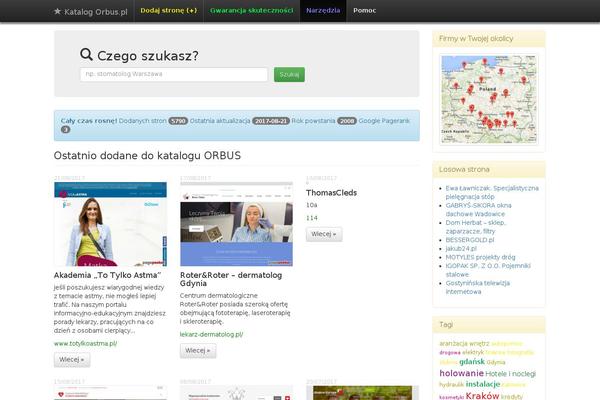This screenshot has width=600, height=400.
Task: Click the green Szukaj button
Action: point(289,74)
